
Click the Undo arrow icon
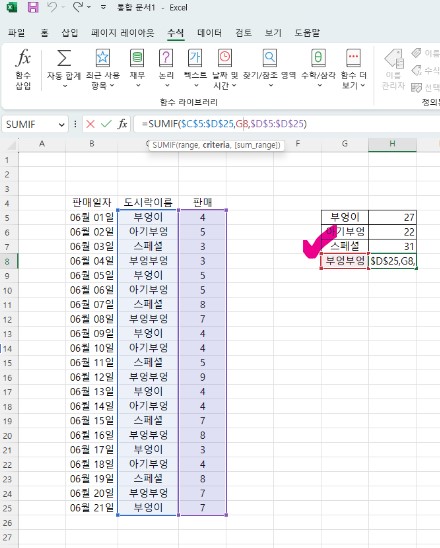click(x=52, y=7)
